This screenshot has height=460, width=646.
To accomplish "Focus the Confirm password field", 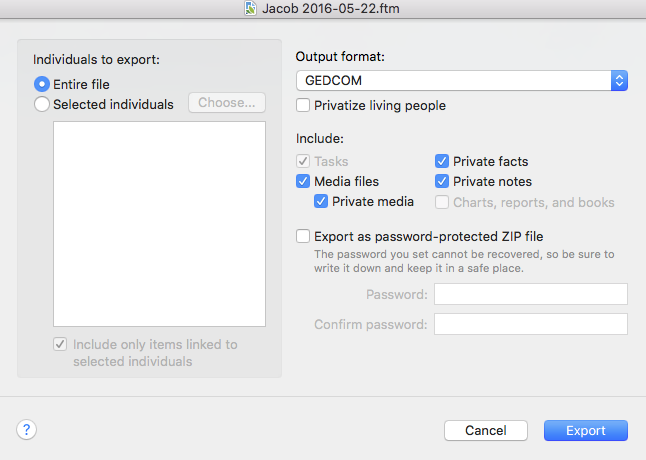I will 531,324.
